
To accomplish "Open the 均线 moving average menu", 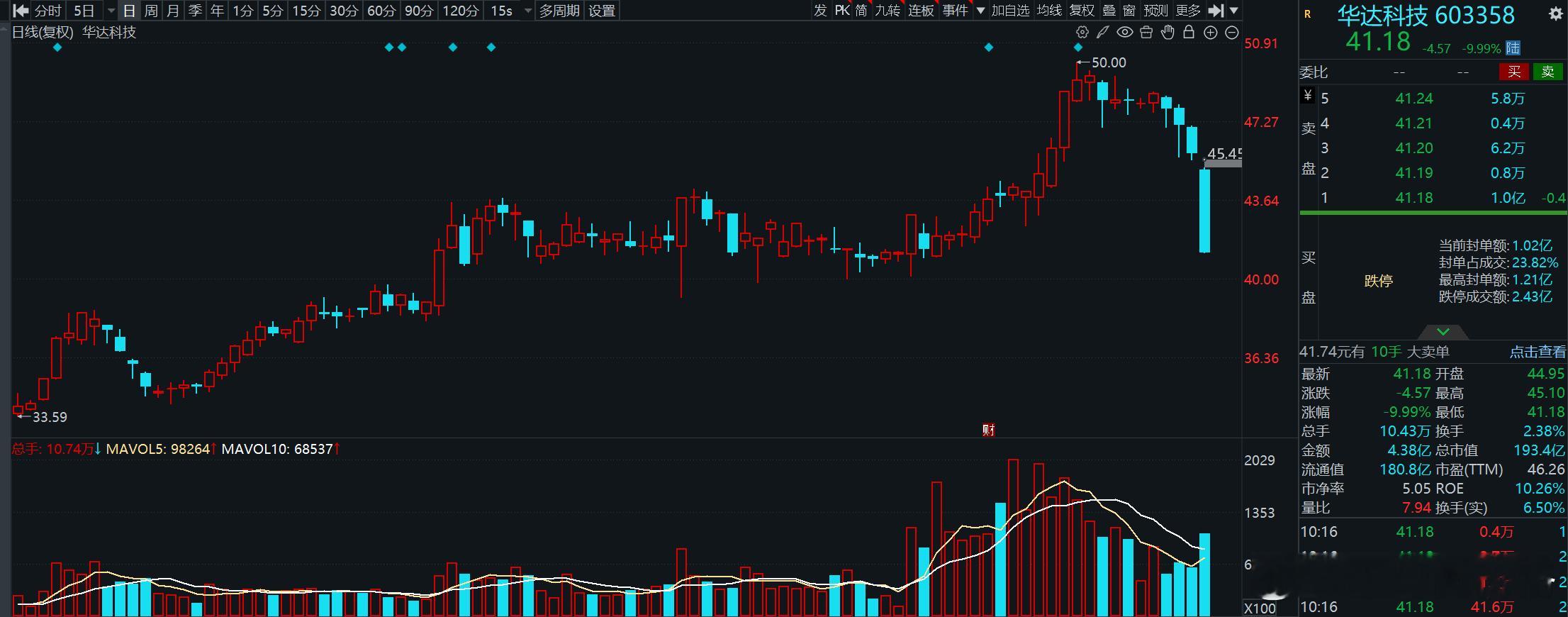I will point(1049,11).
